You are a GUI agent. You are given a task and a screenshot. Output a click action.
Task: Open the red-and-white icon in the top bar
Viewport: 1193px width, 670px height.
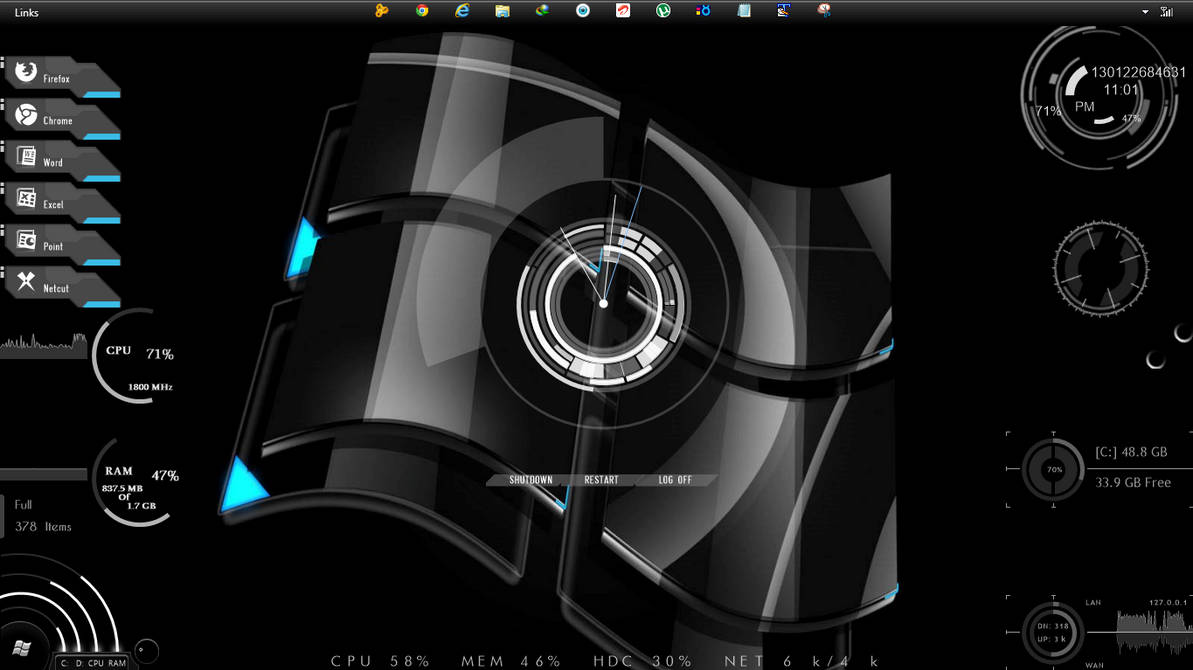coord(623,11)
